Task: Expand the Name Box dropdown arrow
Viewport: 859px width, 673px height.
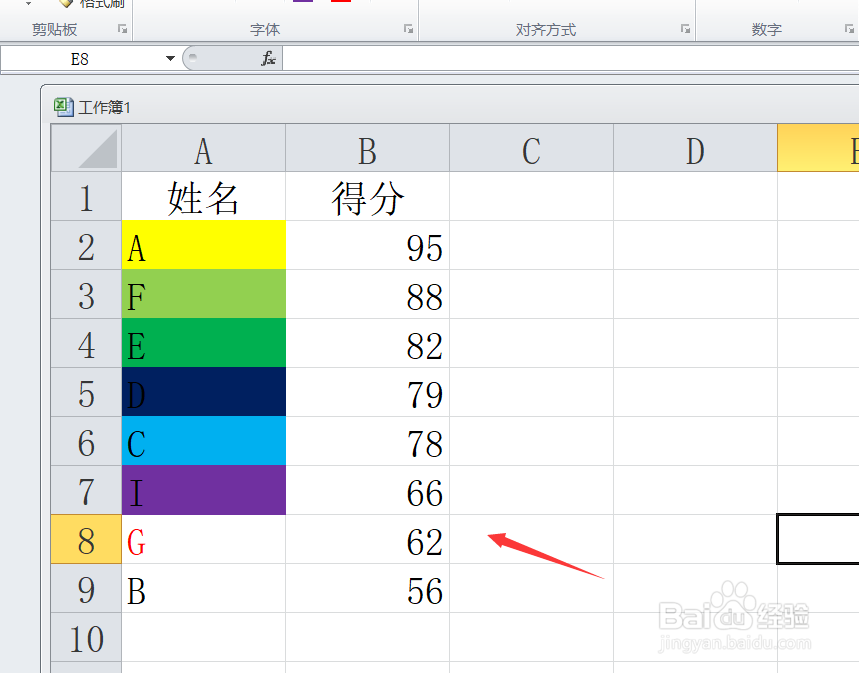Action: pyautogui.click(x=170, y=58)
